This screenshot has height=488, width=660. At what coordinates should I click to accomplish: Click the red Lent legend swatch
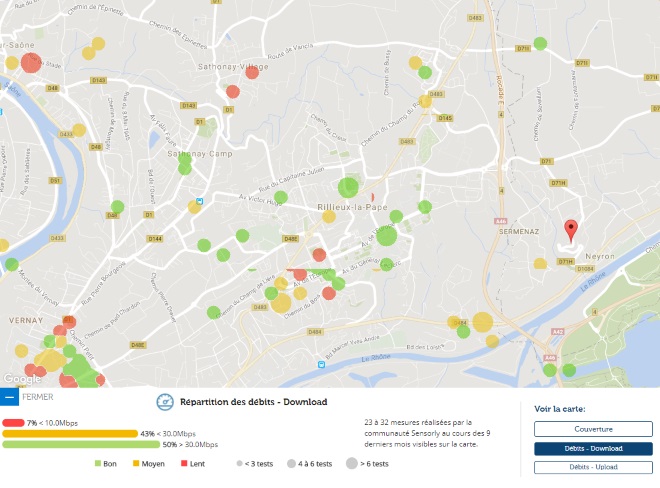184,464
